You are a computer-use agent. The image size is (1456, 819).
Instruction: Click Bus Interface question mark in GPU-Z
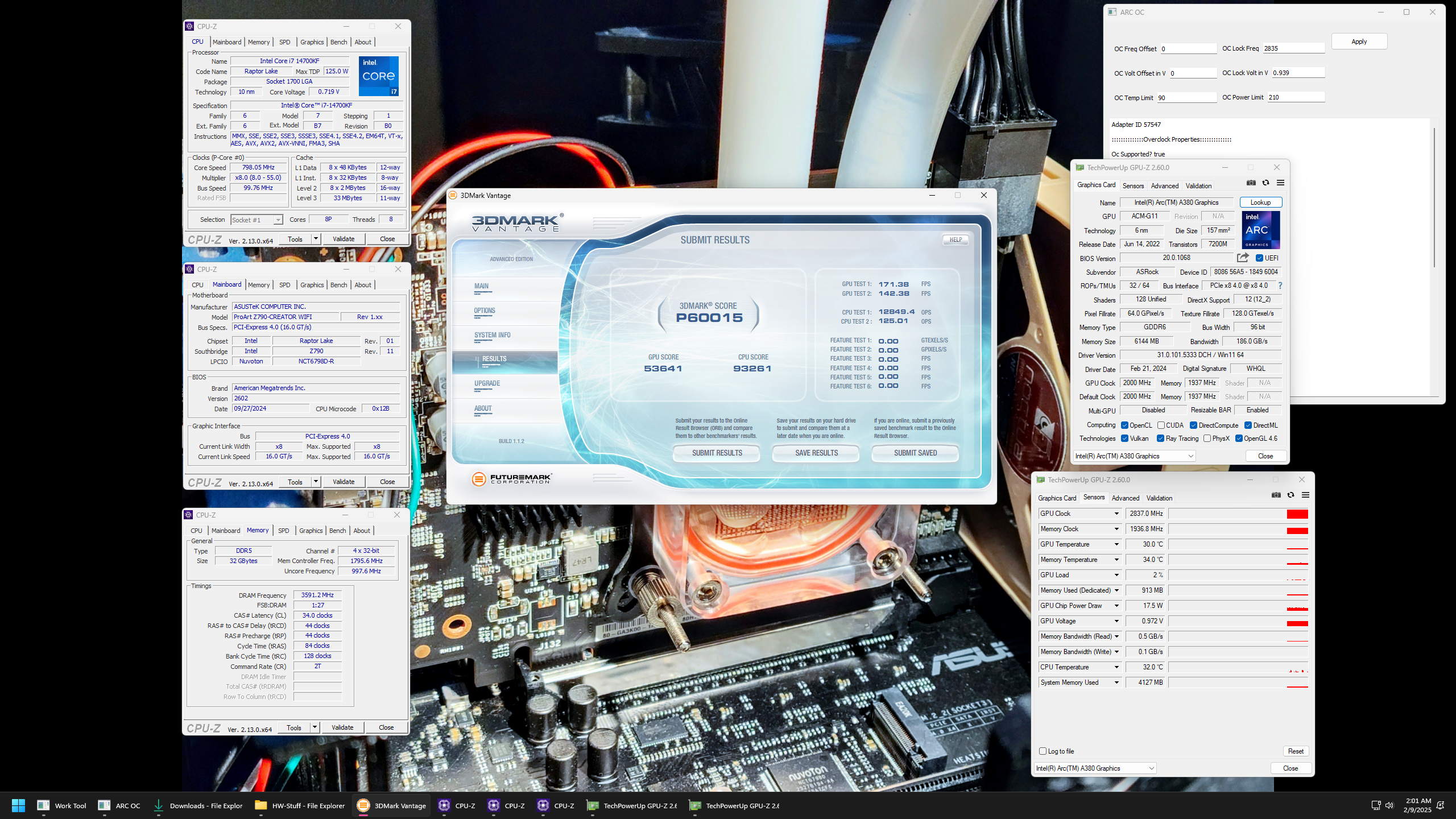(x=1280, y=286)
